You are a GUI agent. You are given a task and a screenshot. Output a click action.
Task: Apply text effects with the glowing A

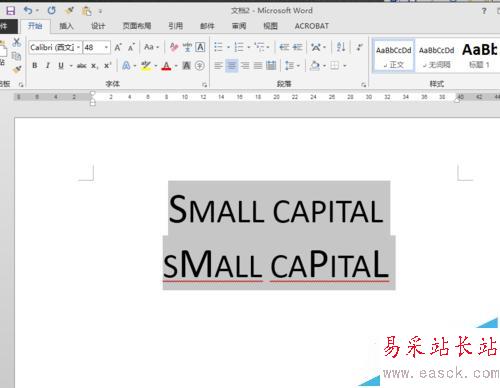click(126, 66)
